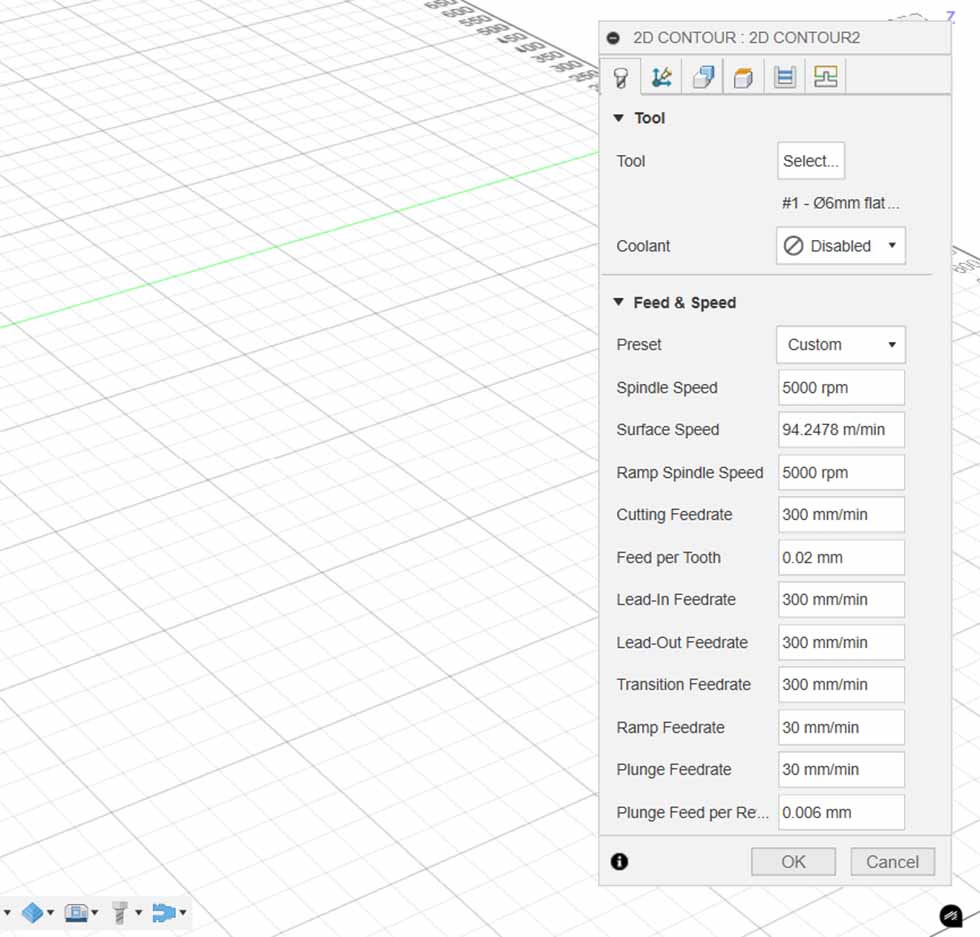Click the Plunge Feed per Revolution field

[841, 813]
